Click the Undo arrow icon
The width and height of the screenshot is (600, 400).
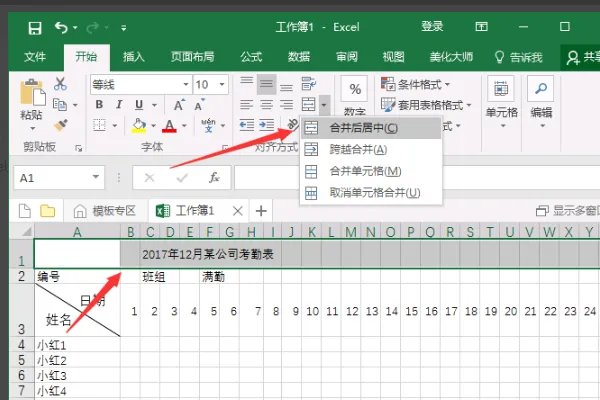click(x=61, y=28)
